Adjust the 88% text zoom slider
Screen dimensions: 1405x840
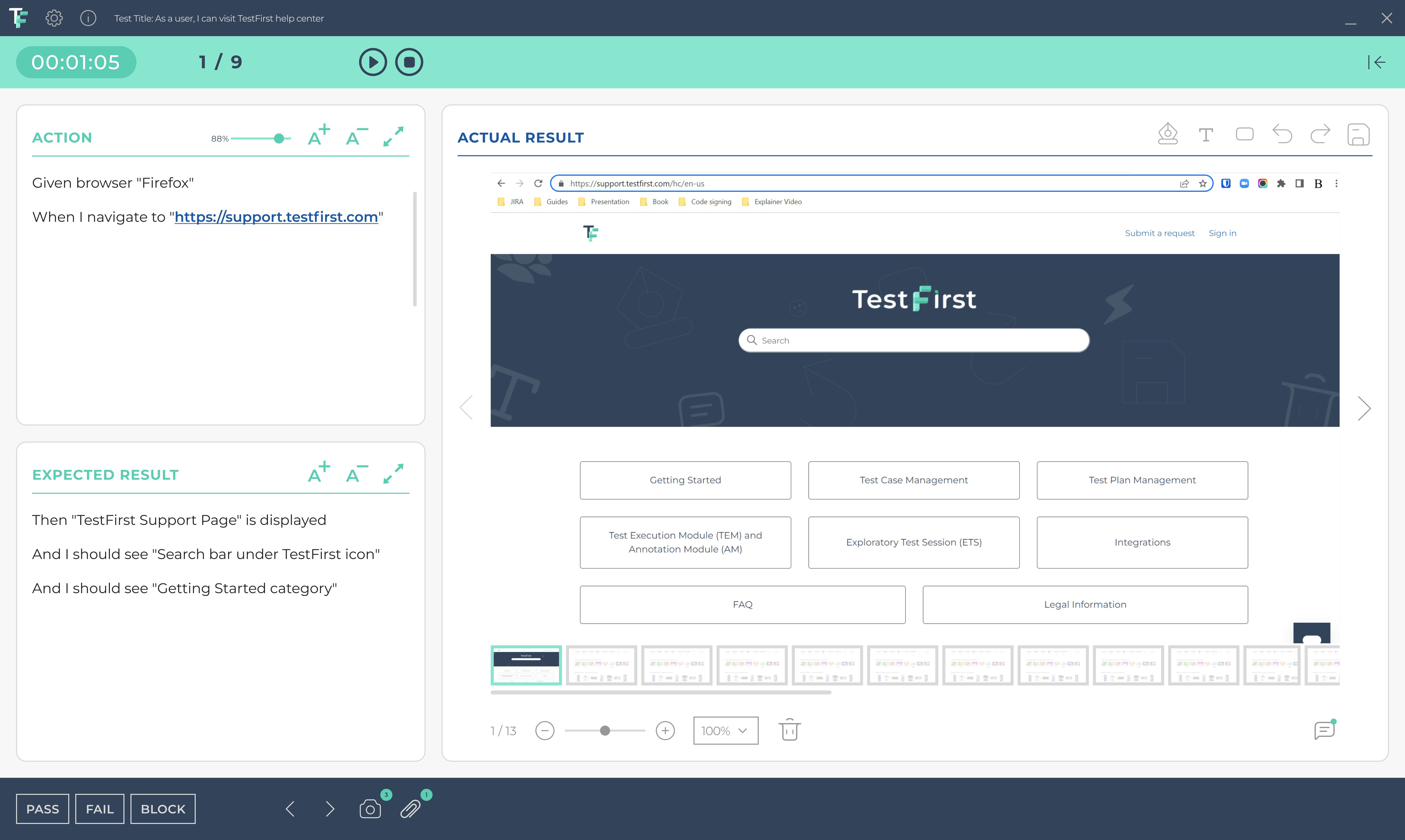tap(278, 137)
